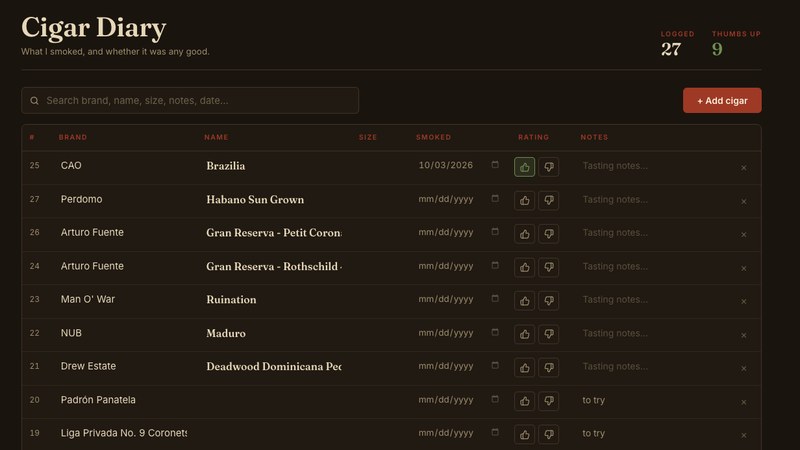Remove Arturo Fuente Petit Corona entry
Viewport: 800px width, 450px height.
743,235
